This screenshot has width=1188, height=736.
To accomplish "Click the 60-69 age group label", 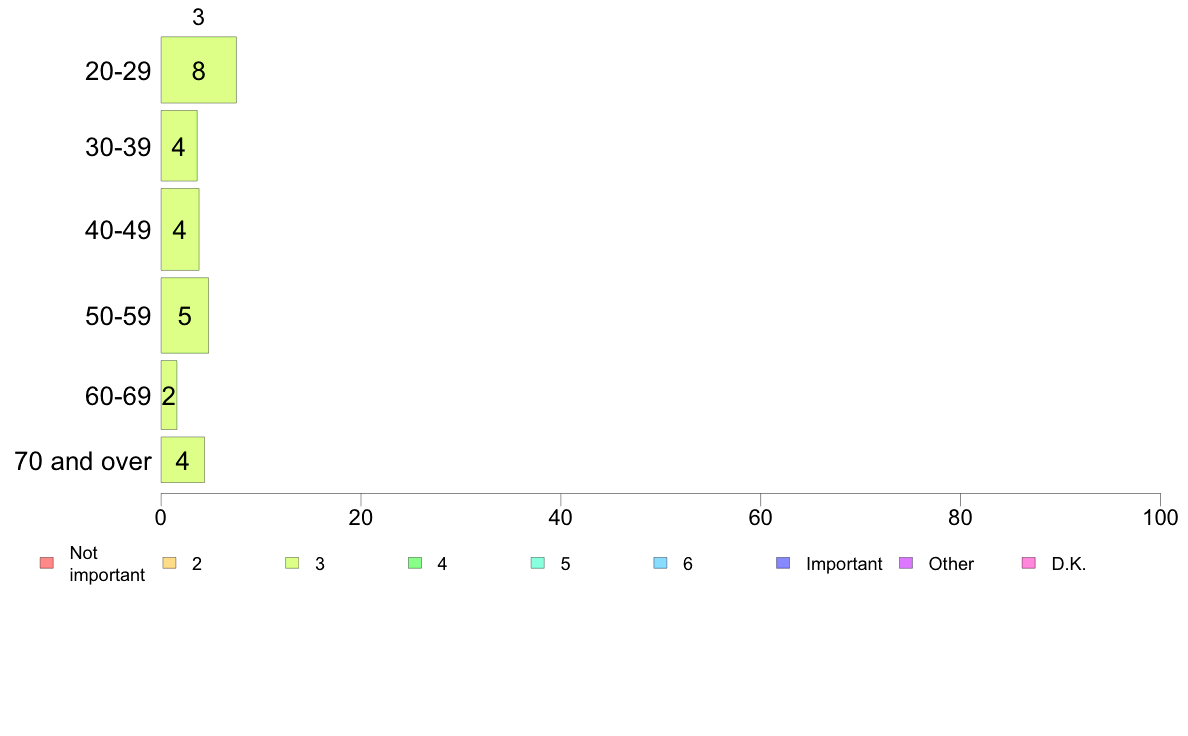I will [118, 396].
